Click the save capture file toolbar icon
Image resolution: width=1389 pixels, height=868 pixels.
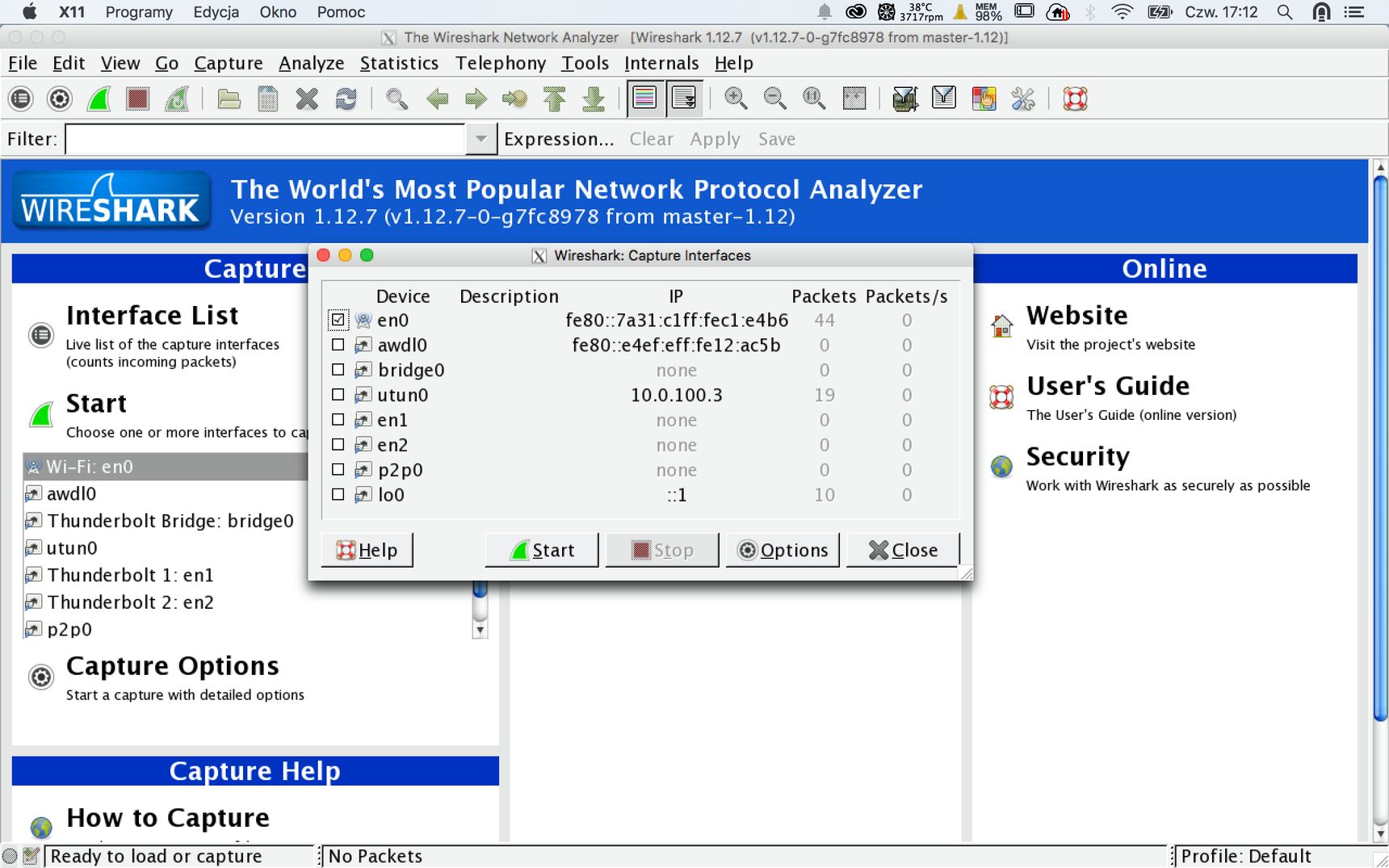(x=268, y=99)
